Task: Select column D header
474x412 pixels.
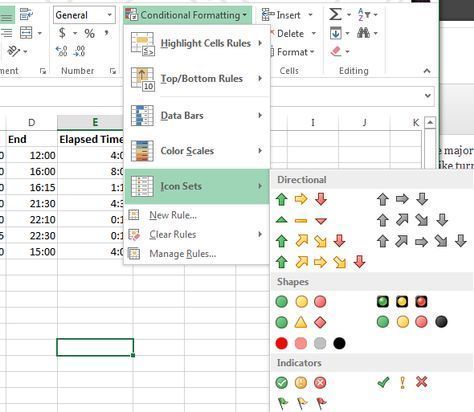Action: (x=32, y=122)
